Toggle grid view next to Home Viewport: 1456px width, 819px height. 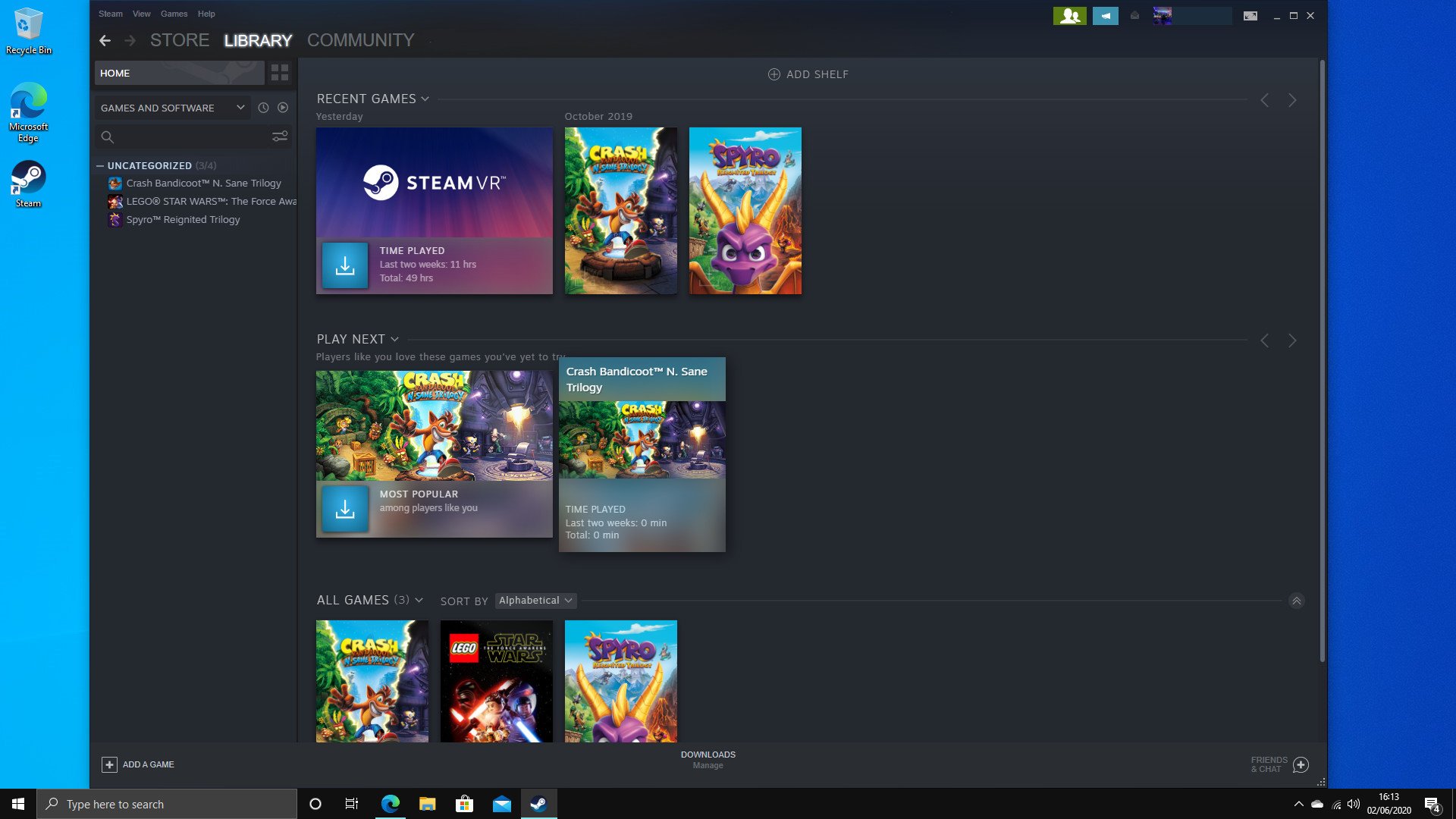pos(280,73)
